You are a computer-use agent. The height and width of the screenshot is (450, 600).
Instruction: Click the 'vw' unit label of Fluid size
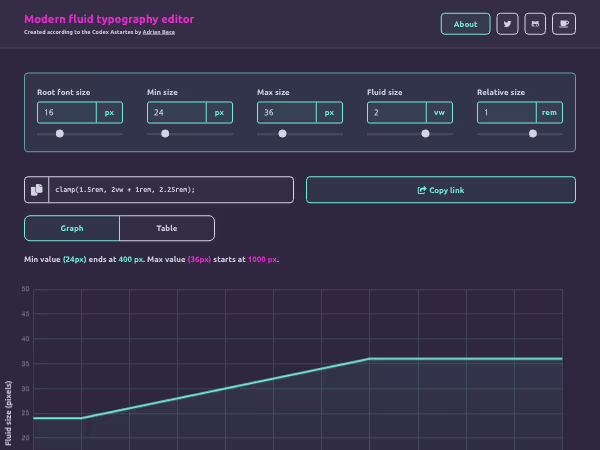[x=439, y=112]
